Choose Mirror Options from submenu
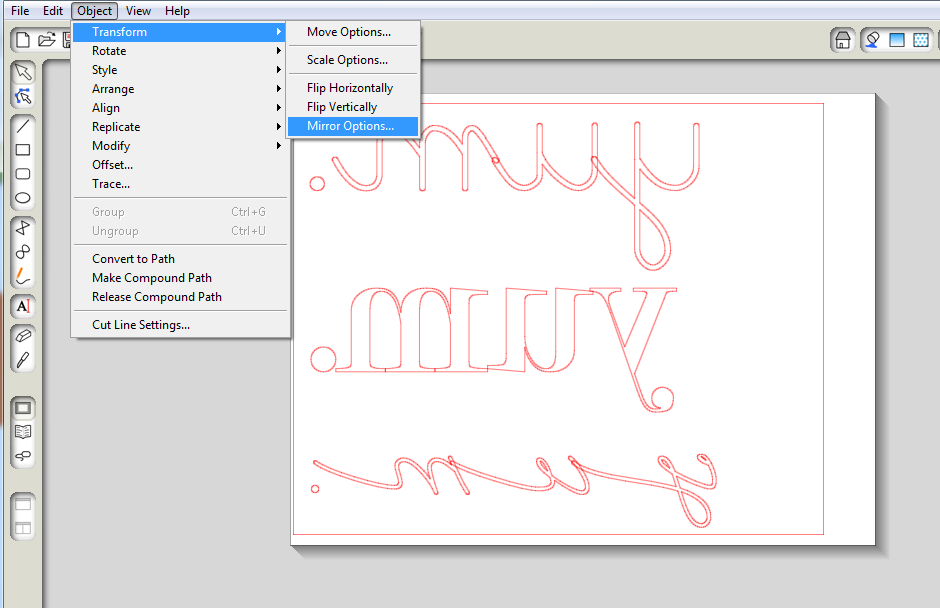The width and height of the screenshot is (940, 608). tap(352, 126)
